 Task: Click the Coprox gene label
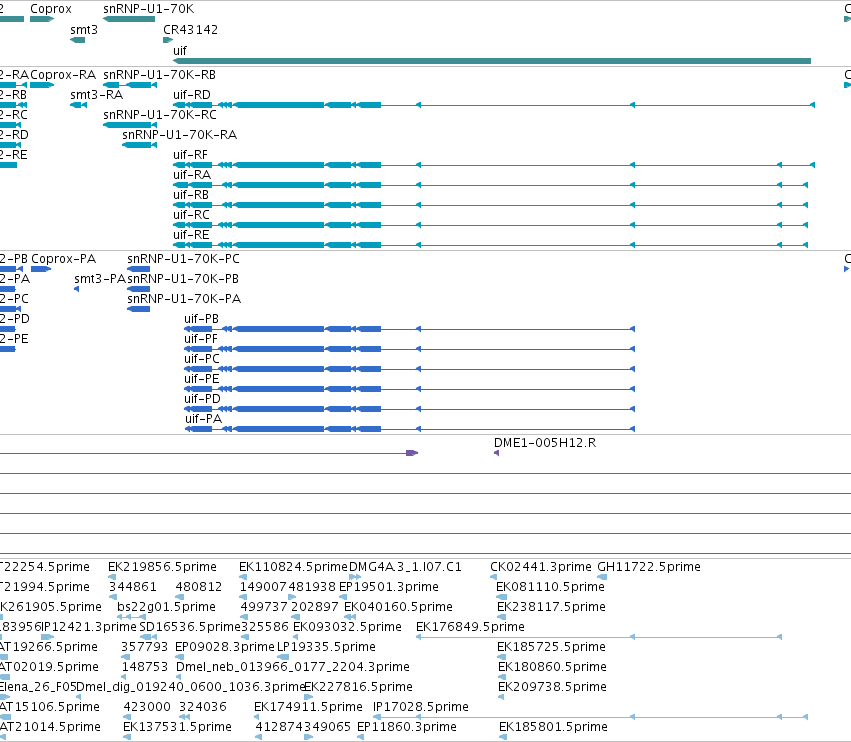[x=50, y=9]
